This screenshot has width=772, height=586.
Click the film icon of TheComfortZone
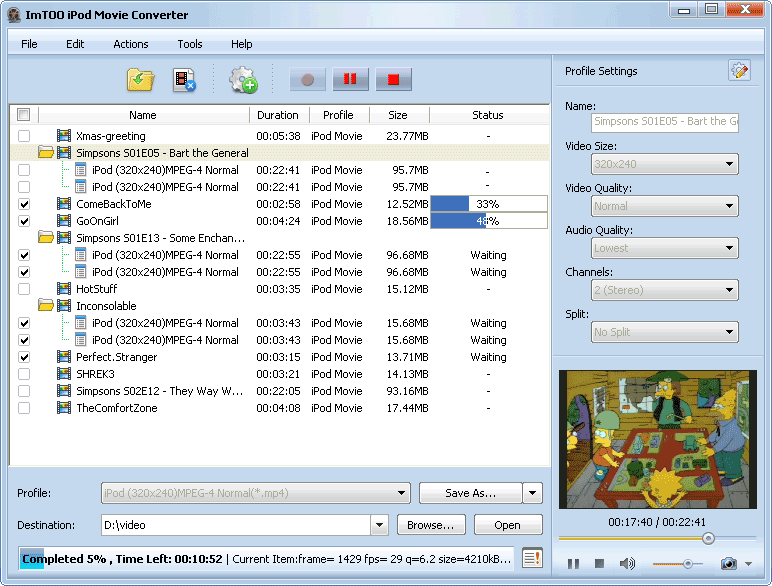(64, 408)
